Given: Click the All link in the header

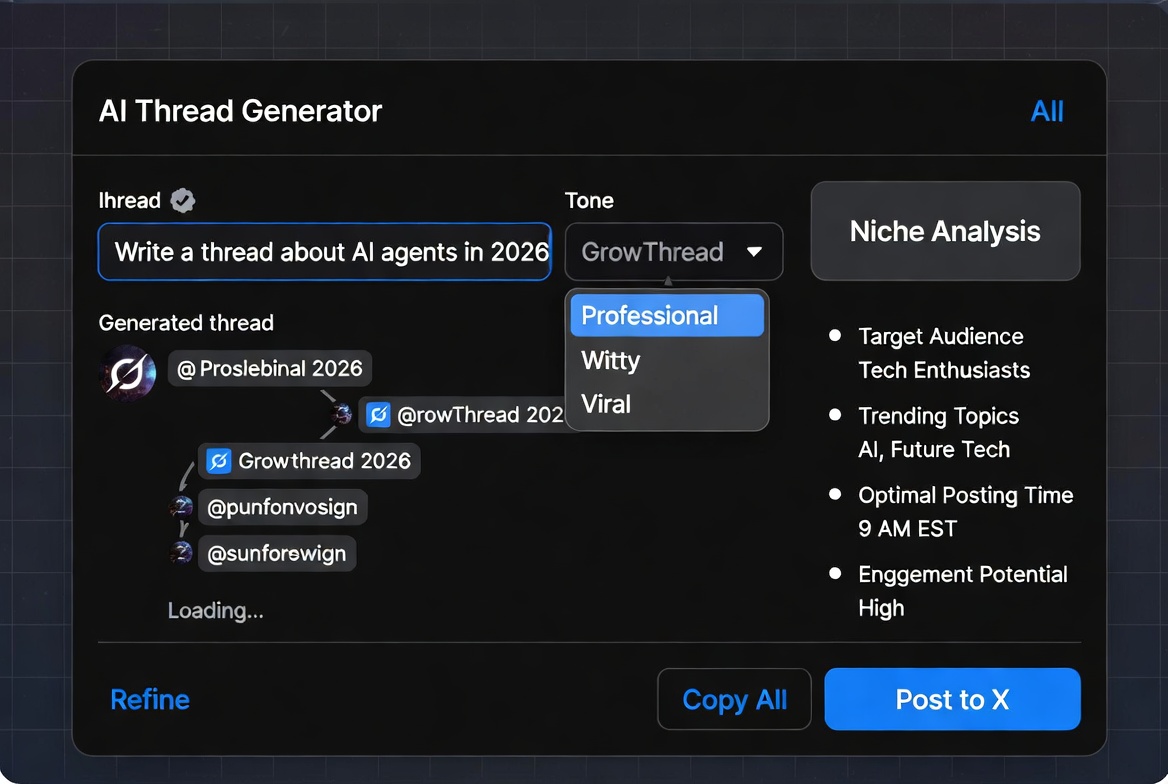Looking at the screenshot, I should click(x=1047, y=111).
